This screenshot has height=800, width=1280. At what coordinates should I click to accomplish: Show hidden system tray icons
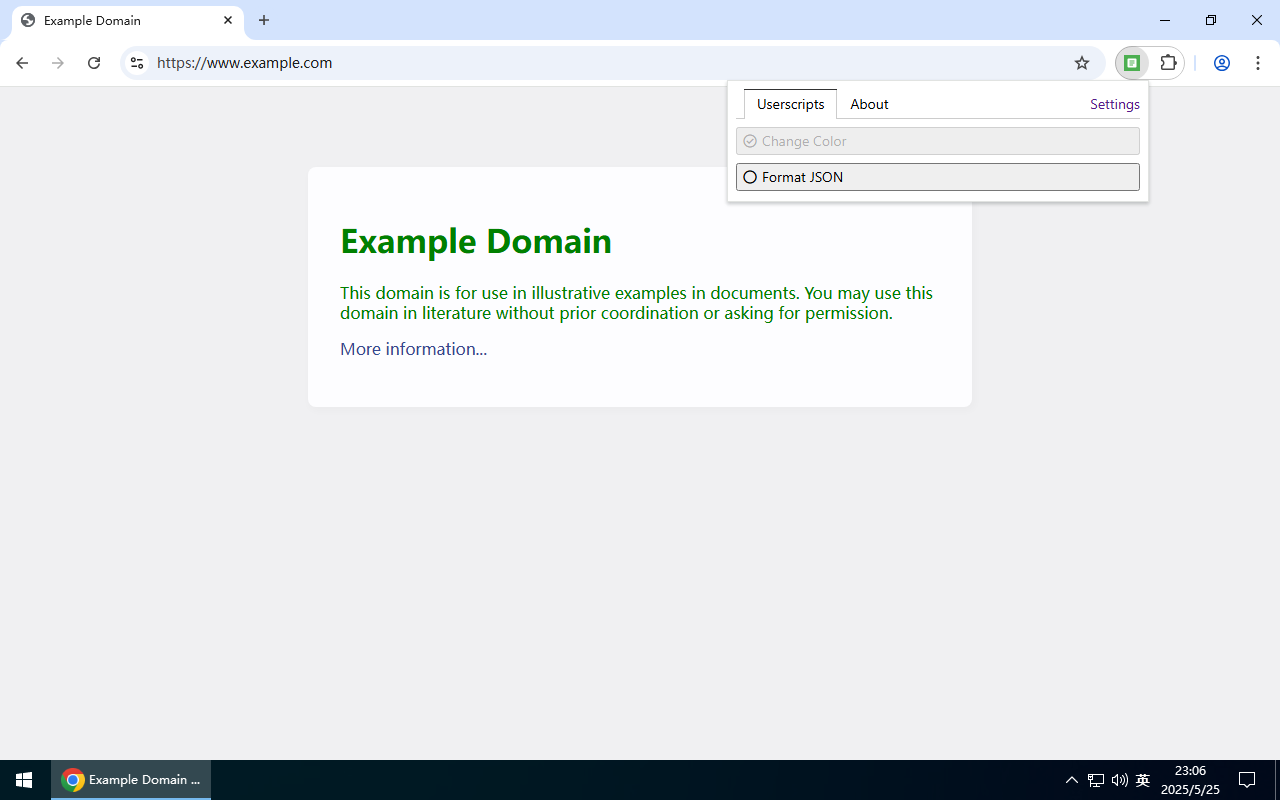pos(1072,780)
